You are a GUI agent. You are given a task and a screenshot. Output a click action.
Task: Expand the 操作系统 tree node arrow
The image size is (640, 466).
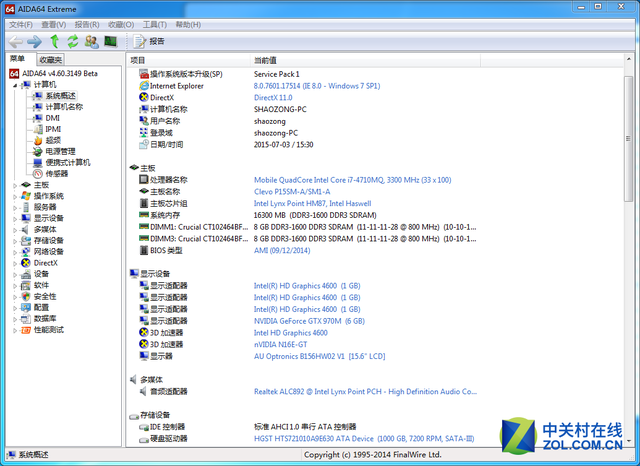[x=14, y=196]
